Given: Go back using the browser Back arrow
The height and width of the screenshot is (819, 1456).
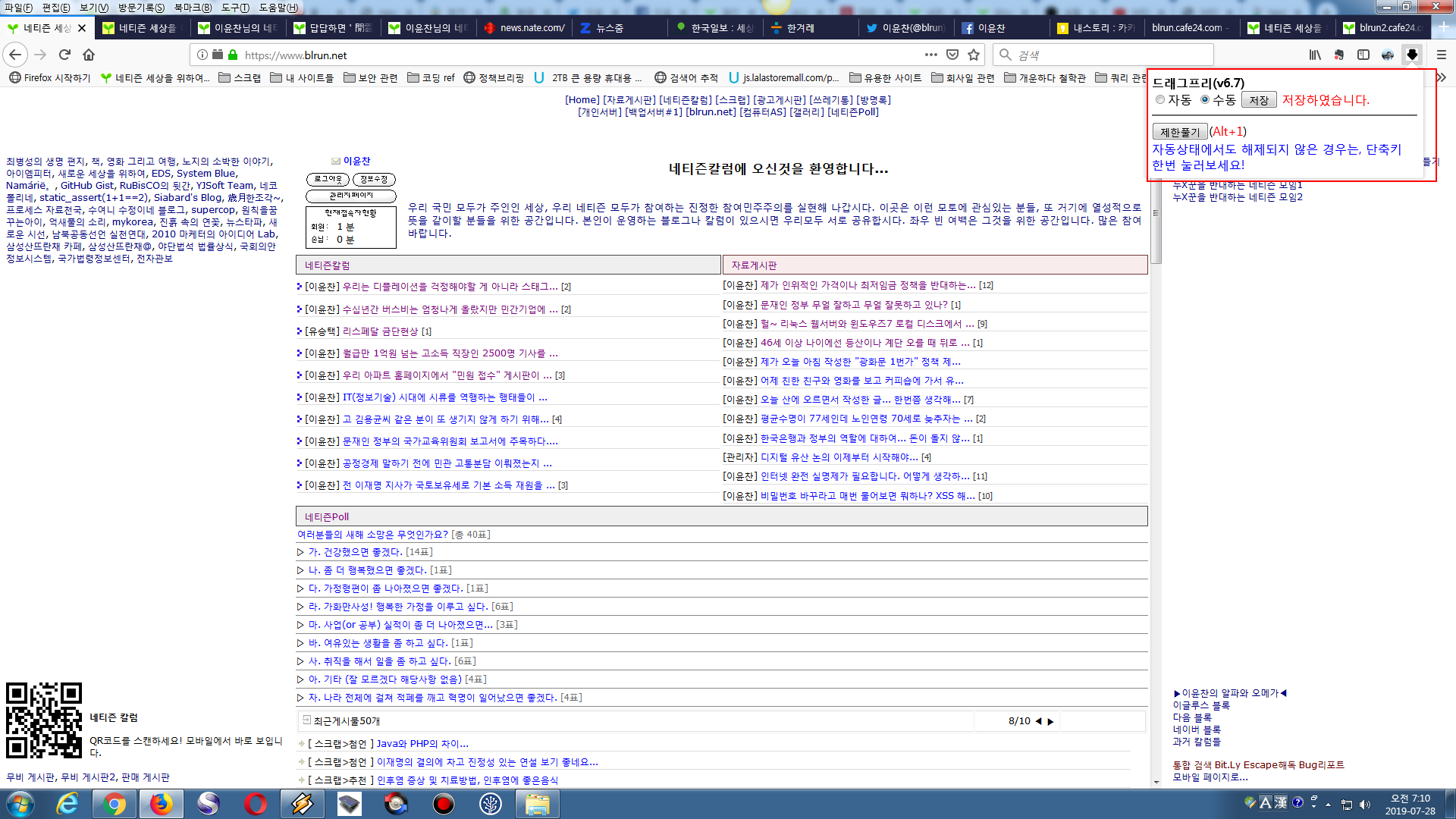Looking at the screenshot, I should pos(15,55).
